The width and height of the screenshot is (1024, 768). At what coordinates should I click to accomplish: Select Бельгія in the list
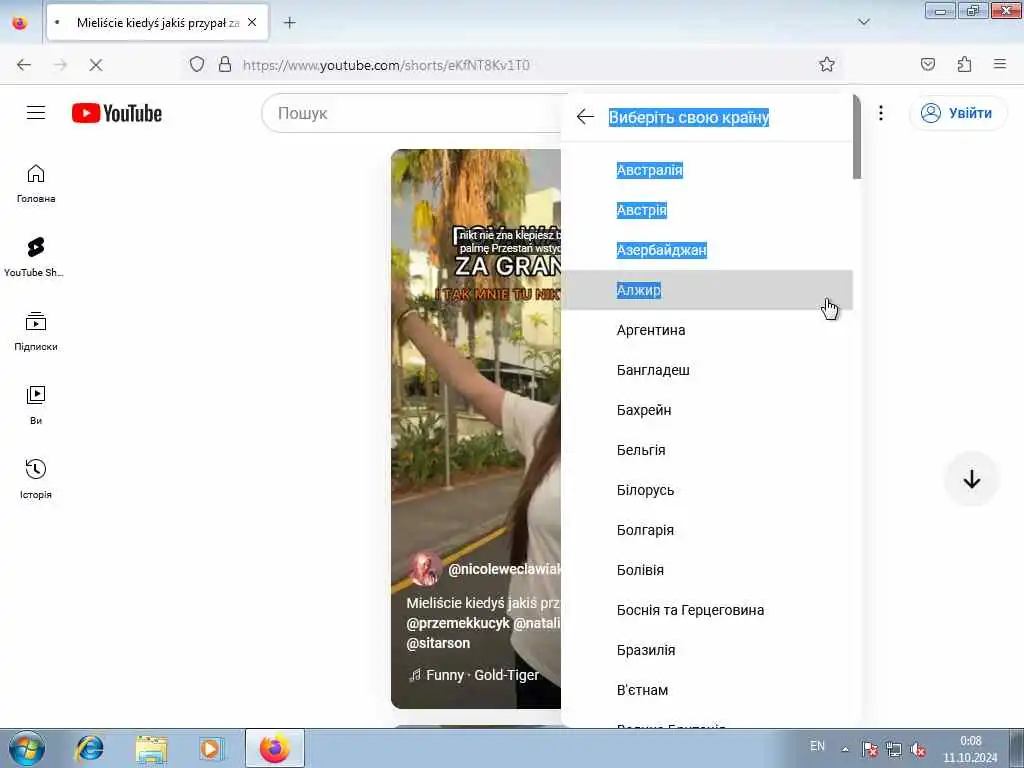(x=707, y=449)
